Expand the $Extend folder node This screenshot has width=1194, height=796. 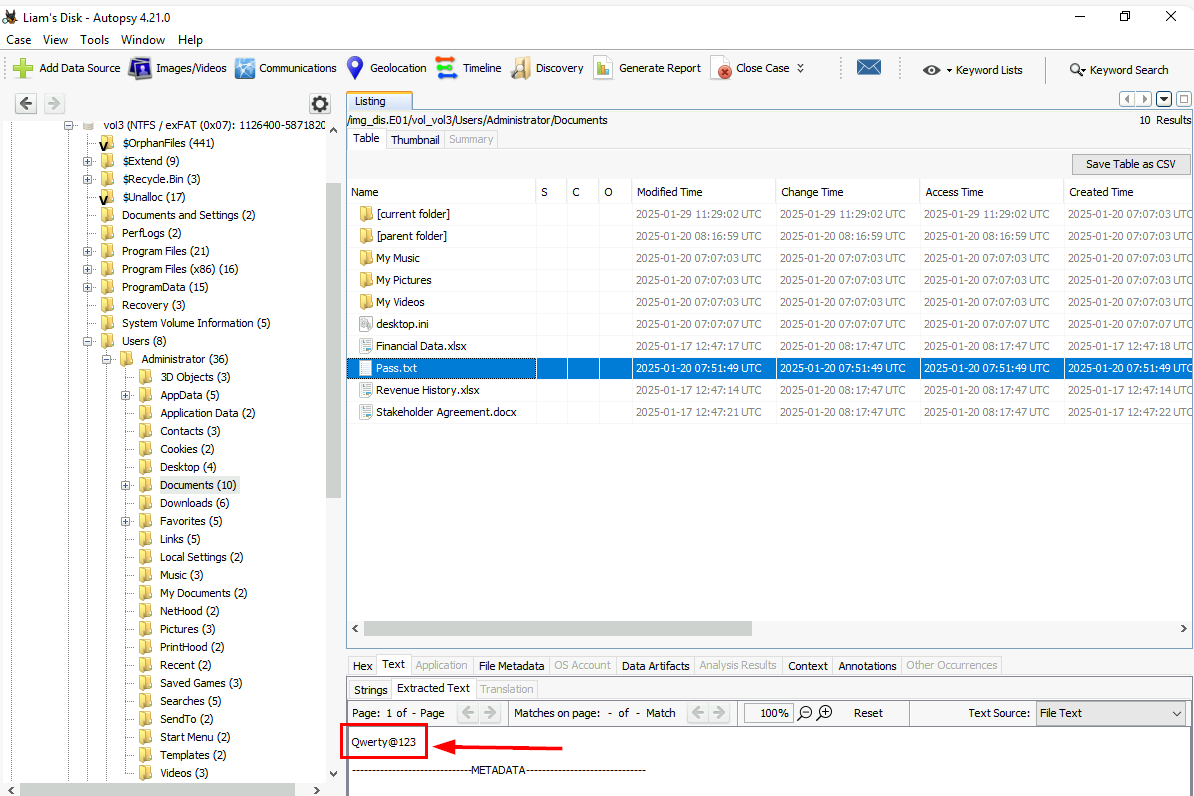88,161
